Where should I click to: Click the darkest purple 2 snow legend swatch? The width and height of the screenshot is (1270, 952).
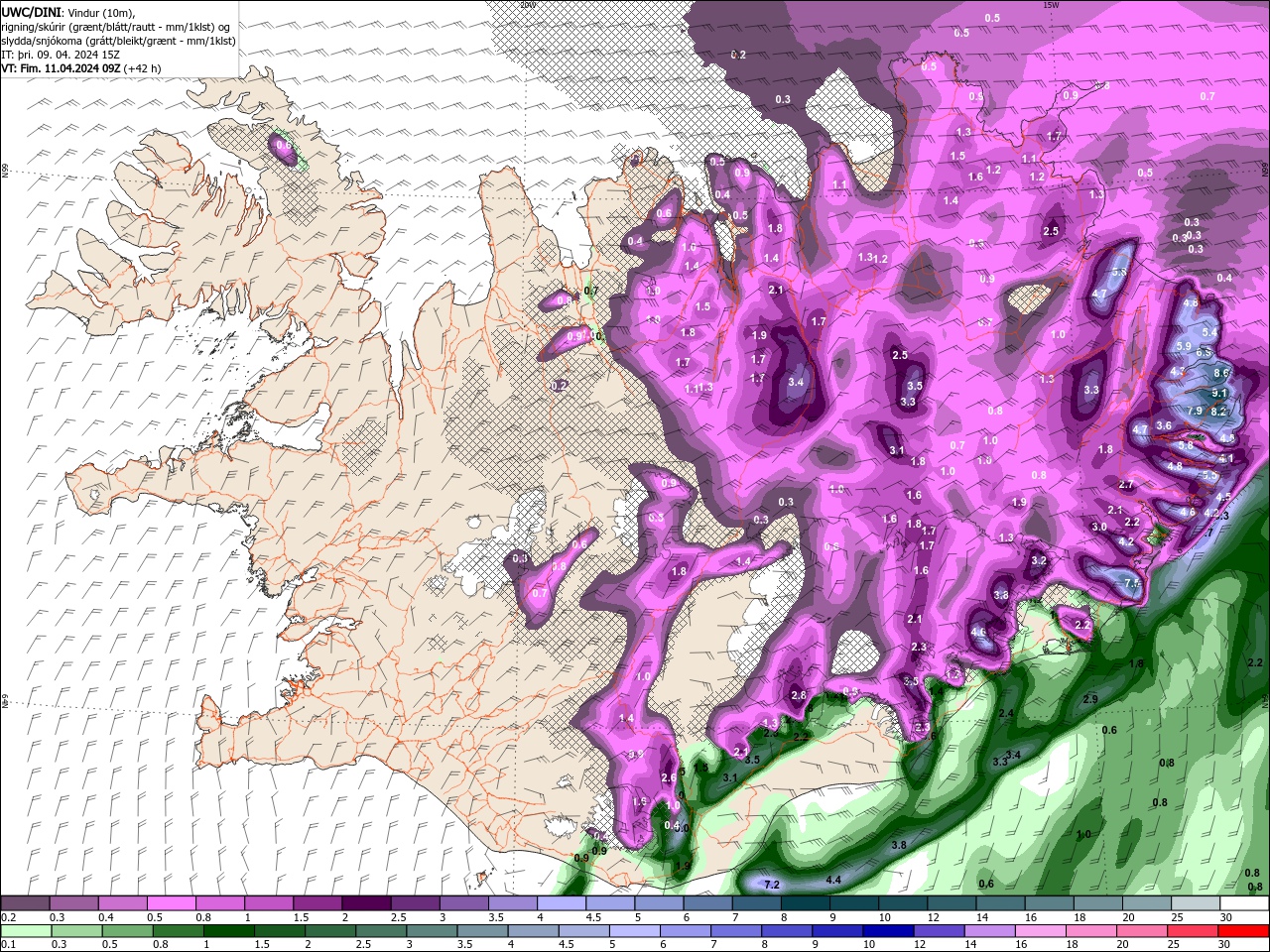coord(367,903)
